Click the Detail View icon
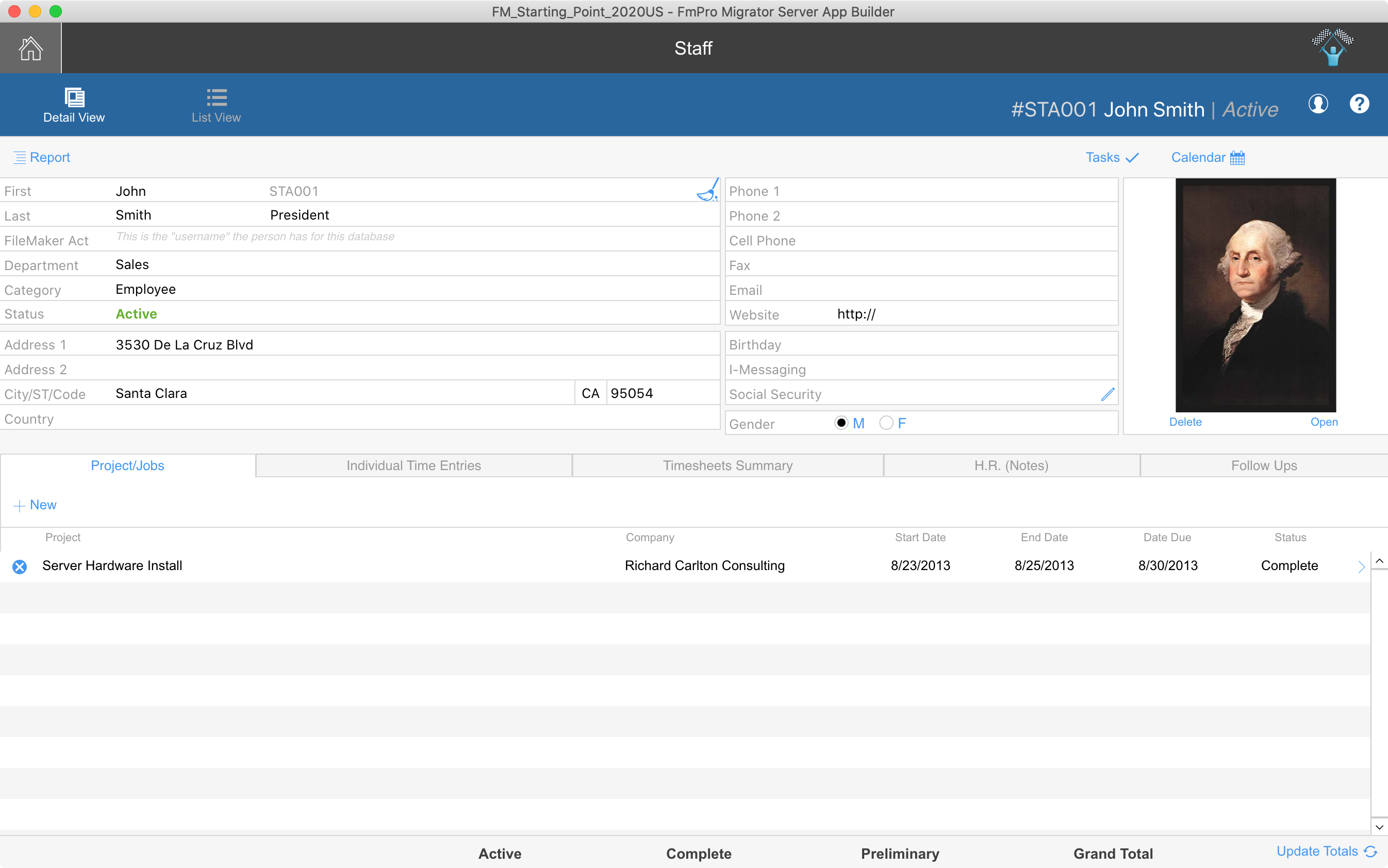This screenshot has height=868, width=1388. pos(74,97)
